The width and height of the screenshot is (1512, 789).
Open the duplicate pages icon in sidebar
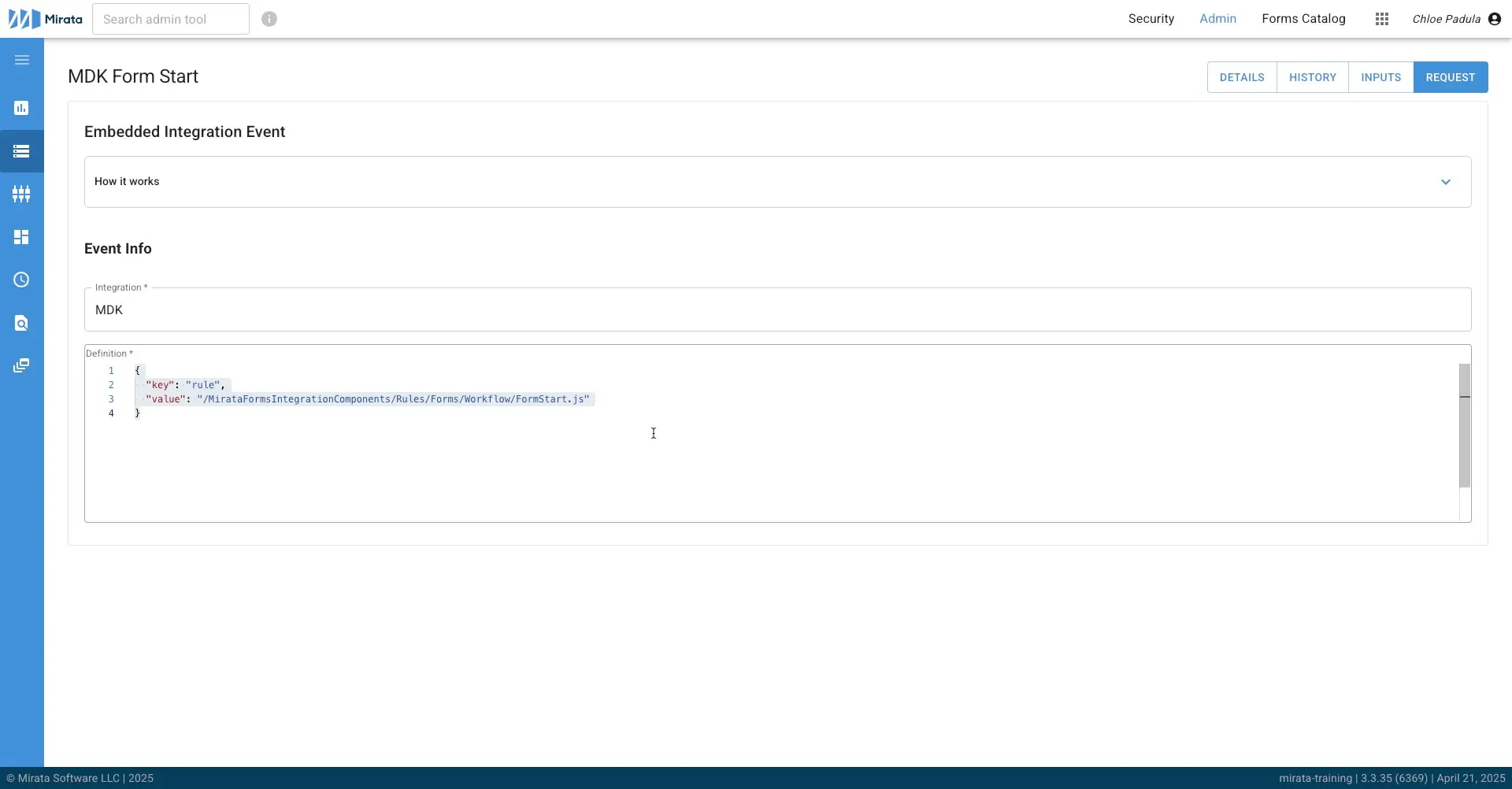click(x=21, y=365)
